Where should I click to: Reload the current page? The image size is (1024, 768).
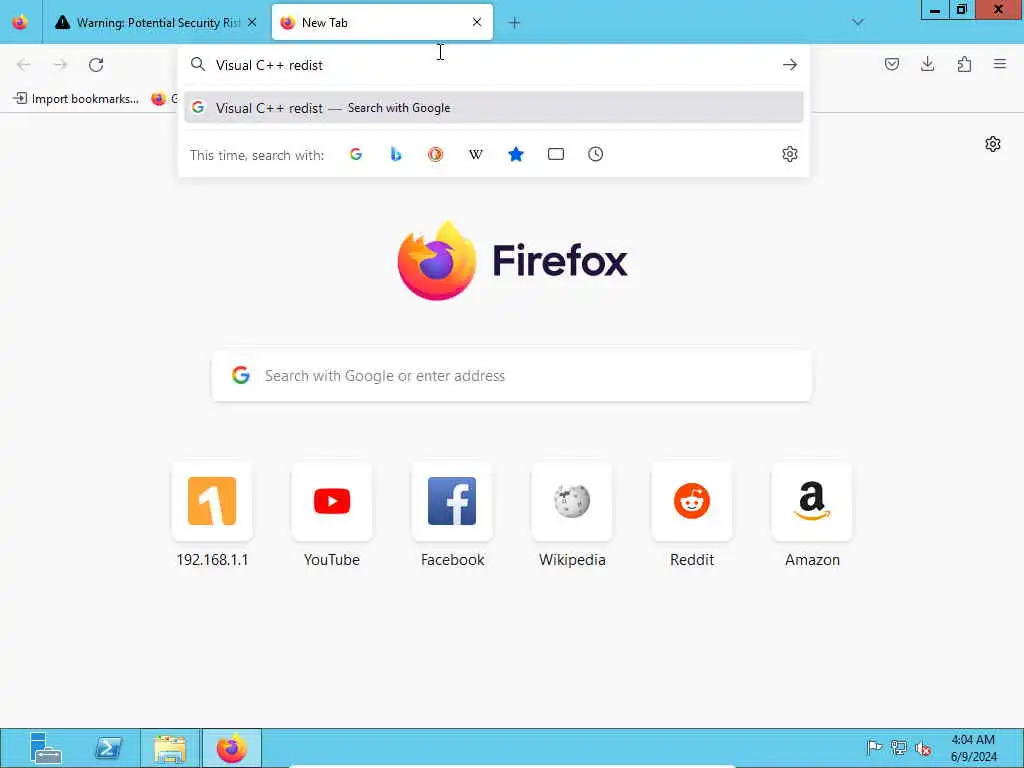[x=96, y=64]
